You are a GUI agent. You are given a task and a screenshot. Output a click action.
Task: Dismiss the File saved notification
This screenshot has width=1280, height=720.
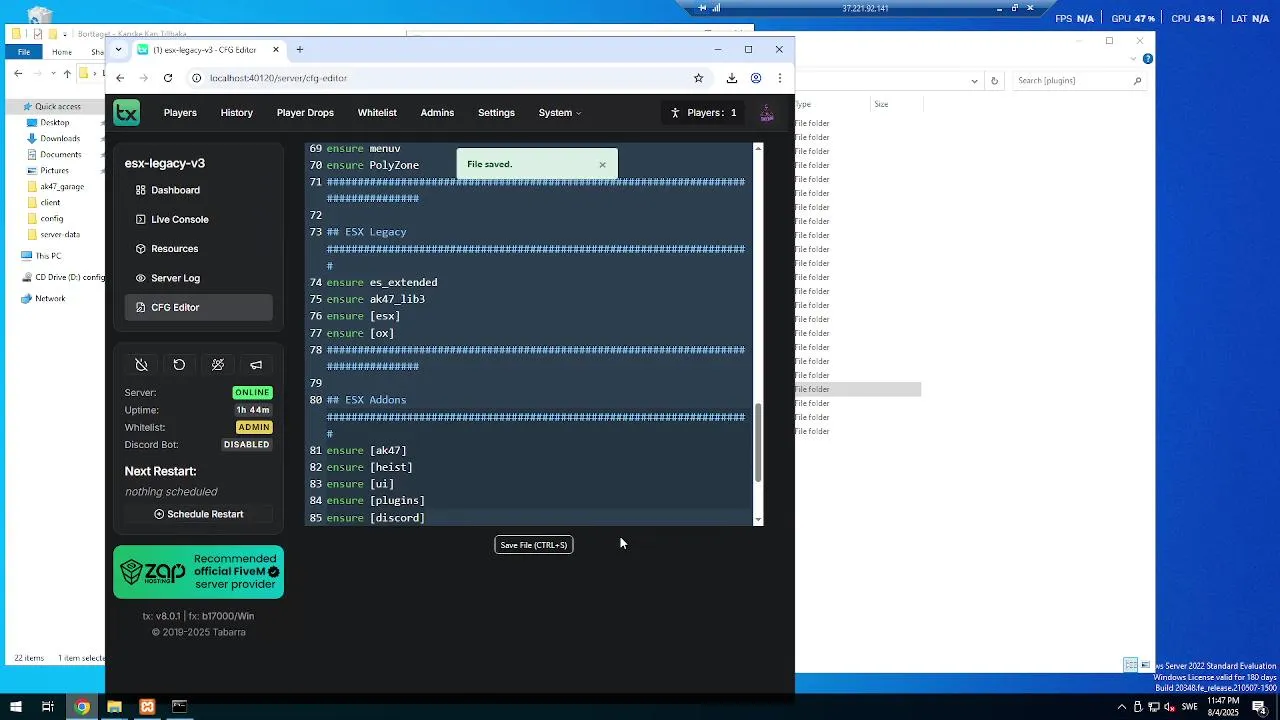coord(602,165)
